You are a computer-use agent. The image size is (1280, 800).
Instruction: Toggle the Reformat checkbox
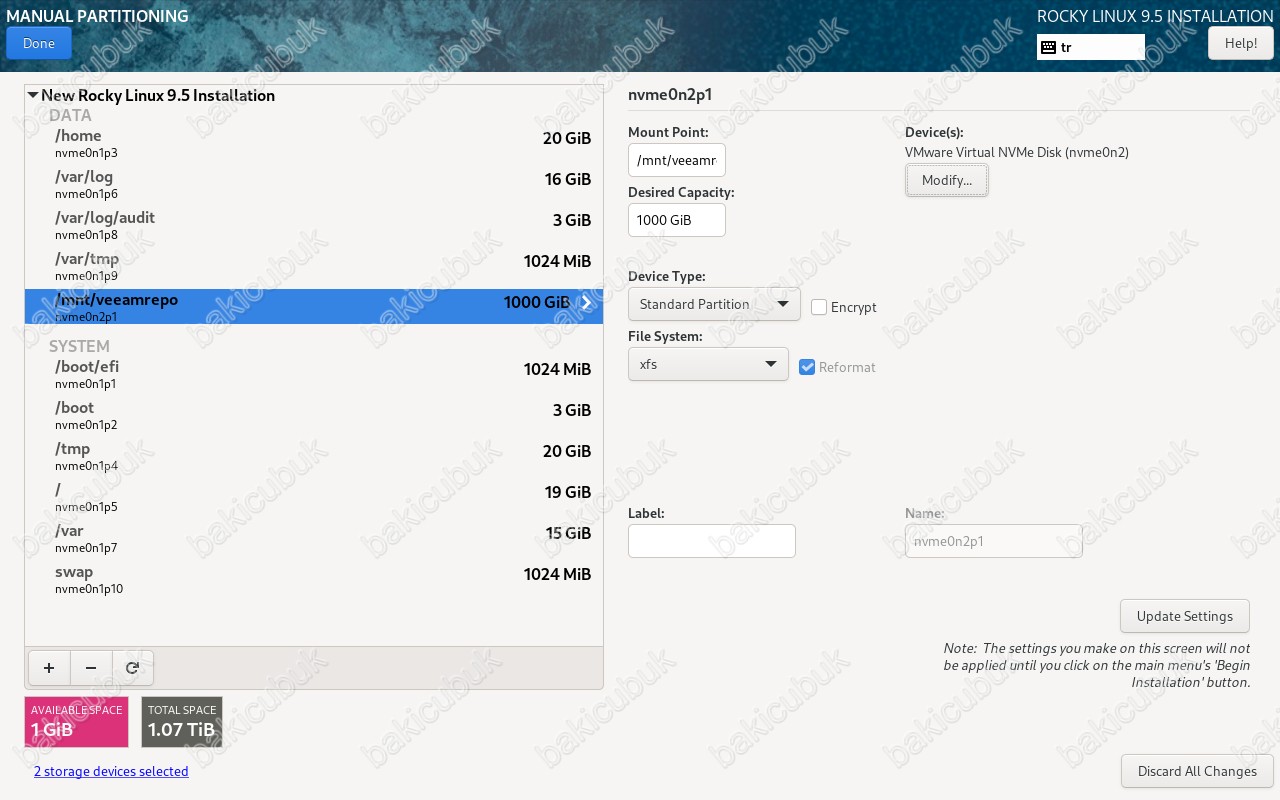[x=808, y=367]
